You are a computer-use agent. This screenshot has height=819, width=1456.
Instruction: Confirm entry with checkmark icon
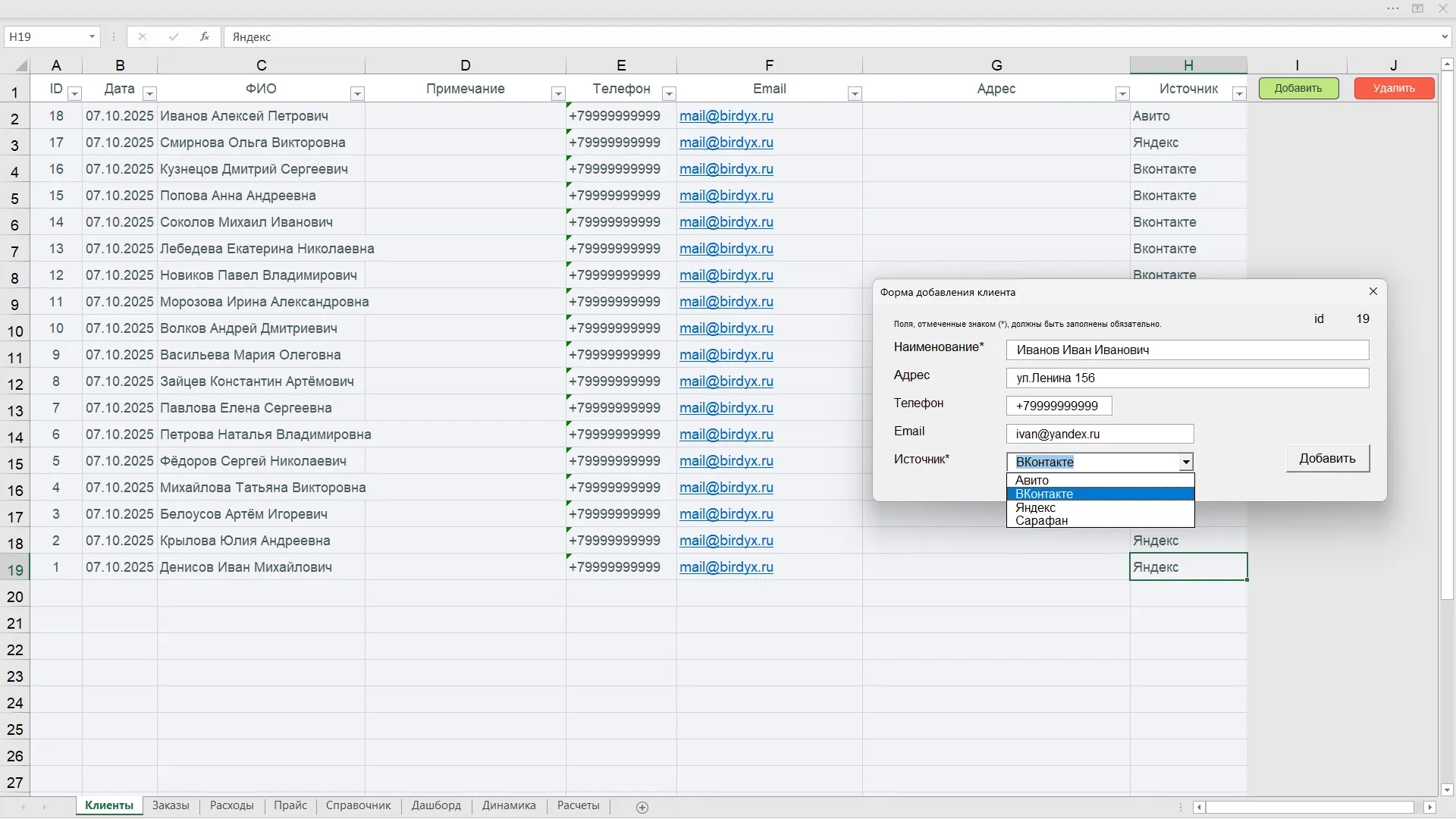(x=174, y=36)
